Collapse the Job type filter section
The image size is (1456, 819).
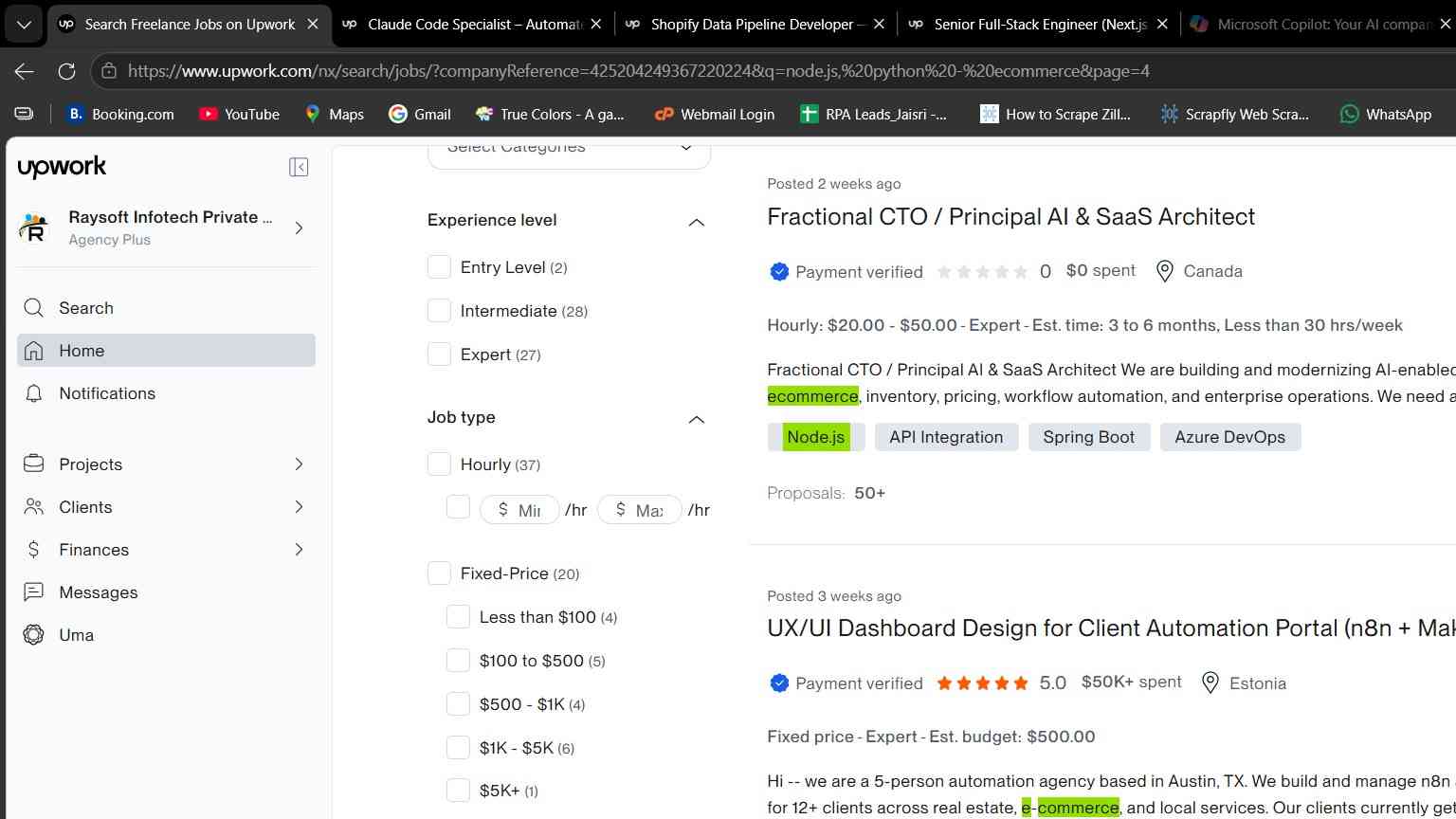click(x=696, y=419)
